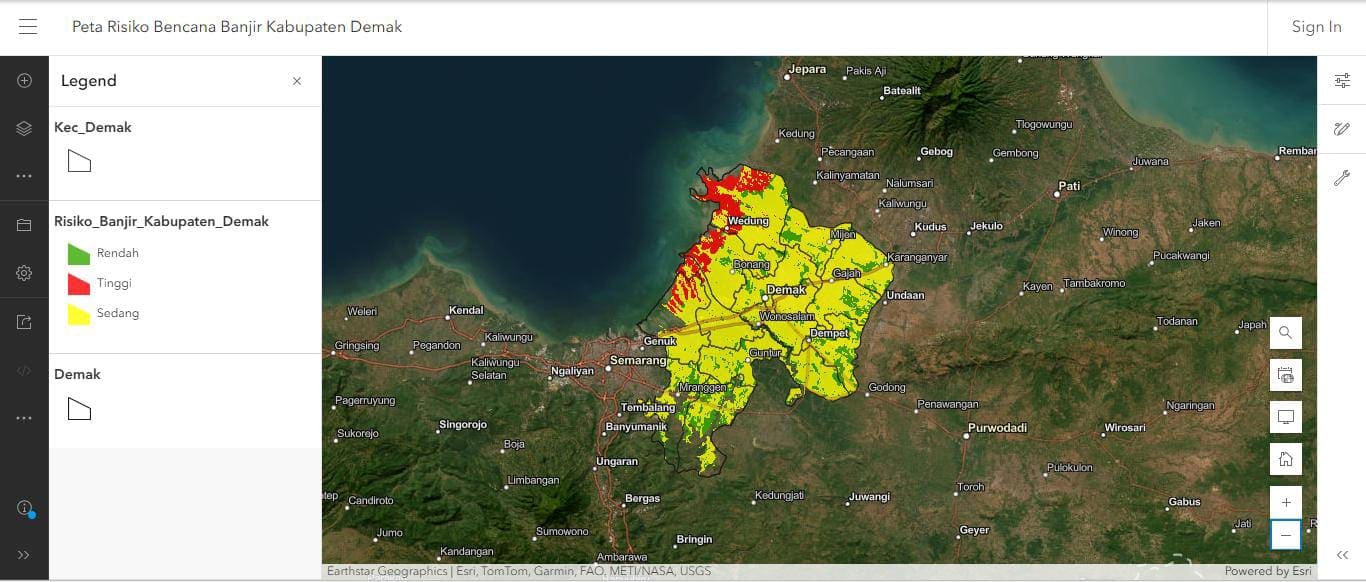The height and width of the screenshot is (582, 1366).
Task: Expand the left dark toolbar
Action: 24,555
